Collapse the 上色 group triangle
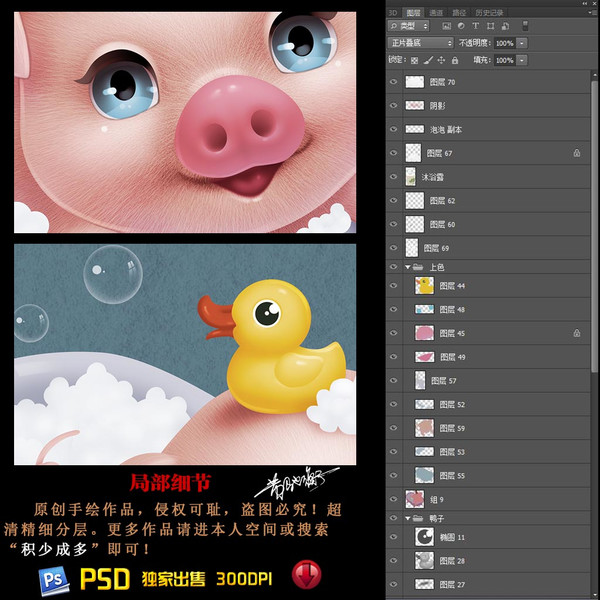This screenshot has width=600, height=600. point(408,267)
